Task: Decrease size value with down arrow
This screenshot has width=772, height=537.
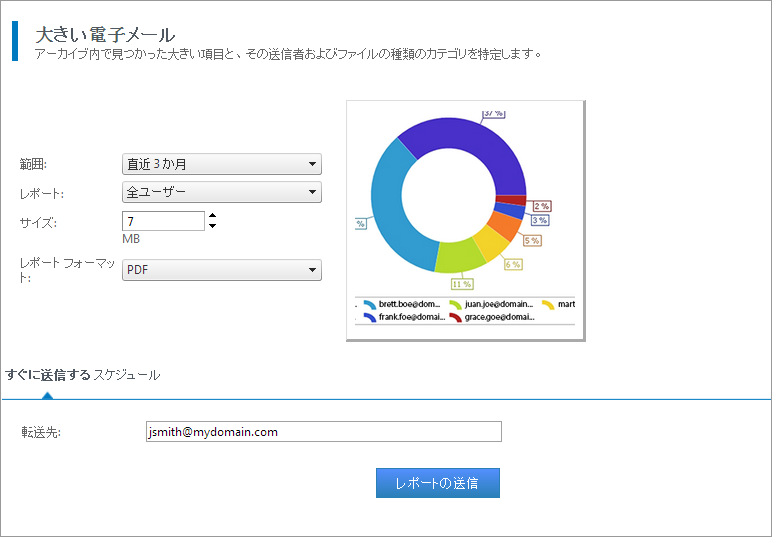Action: [x=212, y=226]
